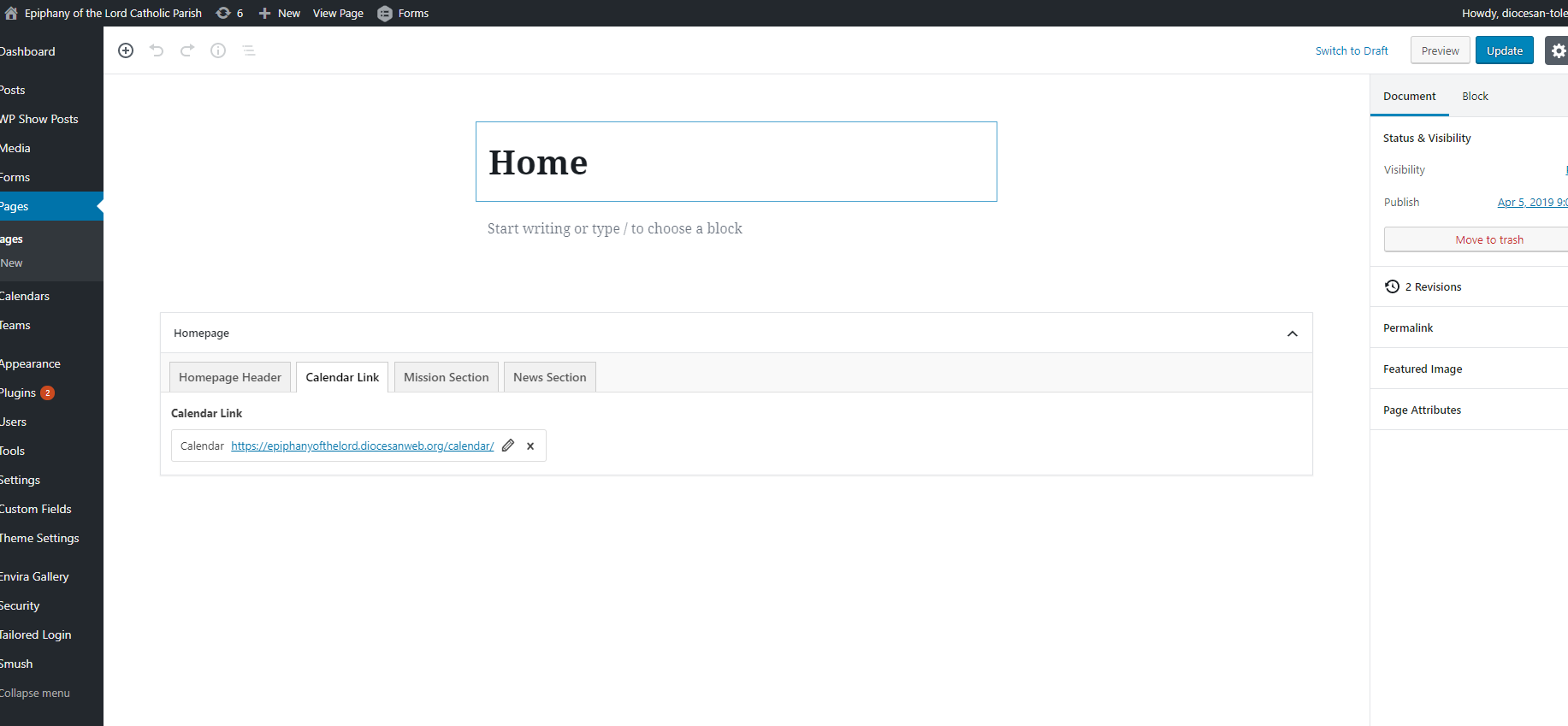
Task: Collapse the Homepage meta box
Action: point(1292,333)
